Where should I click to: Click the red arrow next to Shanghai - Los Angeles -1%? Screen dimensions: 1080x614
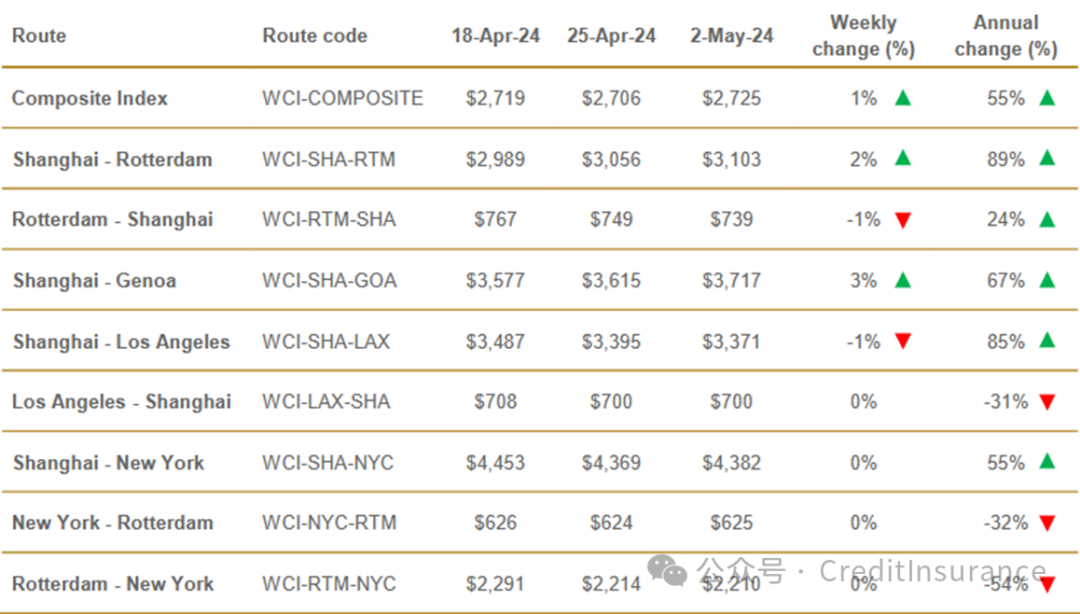pyautogui.click(x=902, y=341)
